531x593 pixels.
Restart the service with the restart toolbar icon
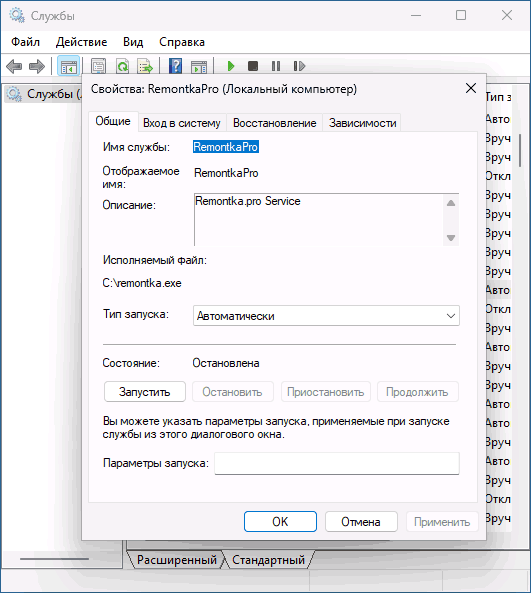299,66
